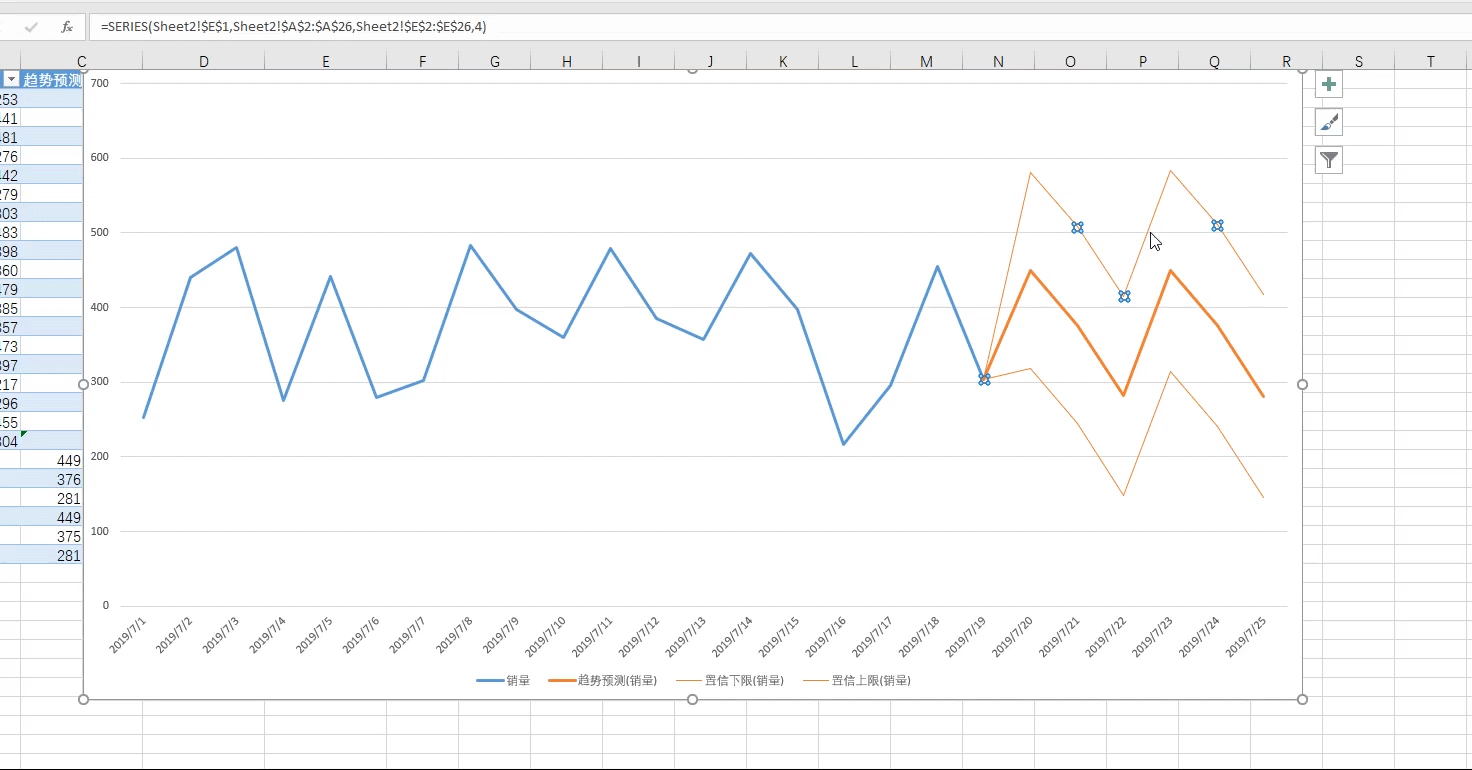Viewport: 1472px width, 770px height.
Task: Click the 2019/7/25 date axis label
Action: pos(1248,636)
